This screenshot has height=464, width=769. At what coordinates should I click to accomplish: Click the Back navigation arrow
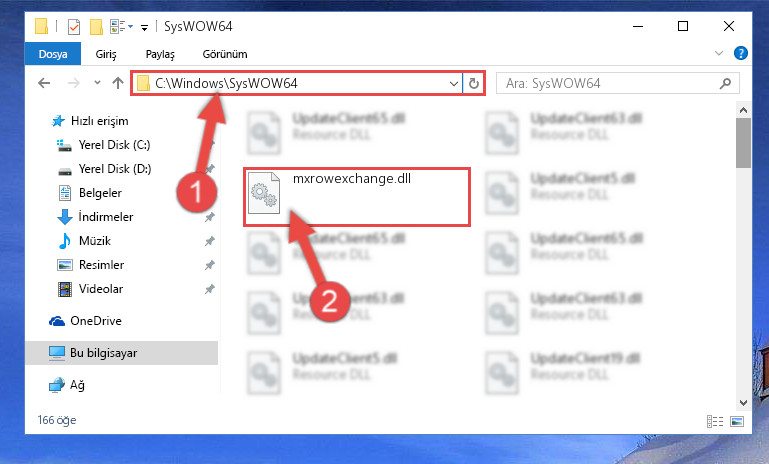(x=44, y=83)
